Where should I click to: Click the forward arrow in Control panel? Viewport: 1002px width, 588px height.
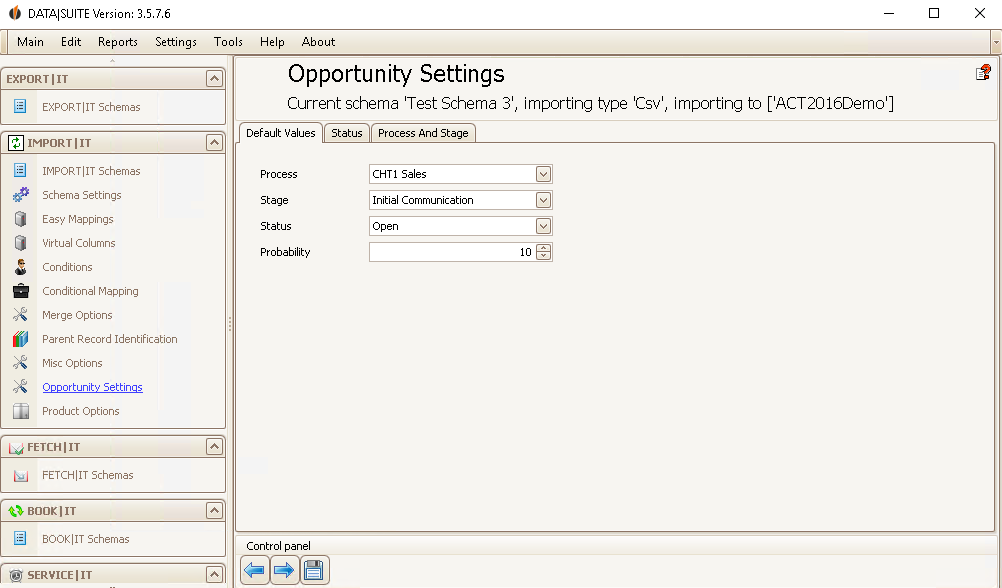coord(284,569)
